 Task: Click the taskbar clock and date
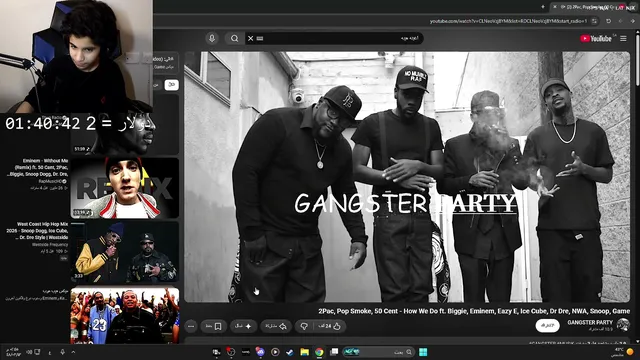(13, 352)
